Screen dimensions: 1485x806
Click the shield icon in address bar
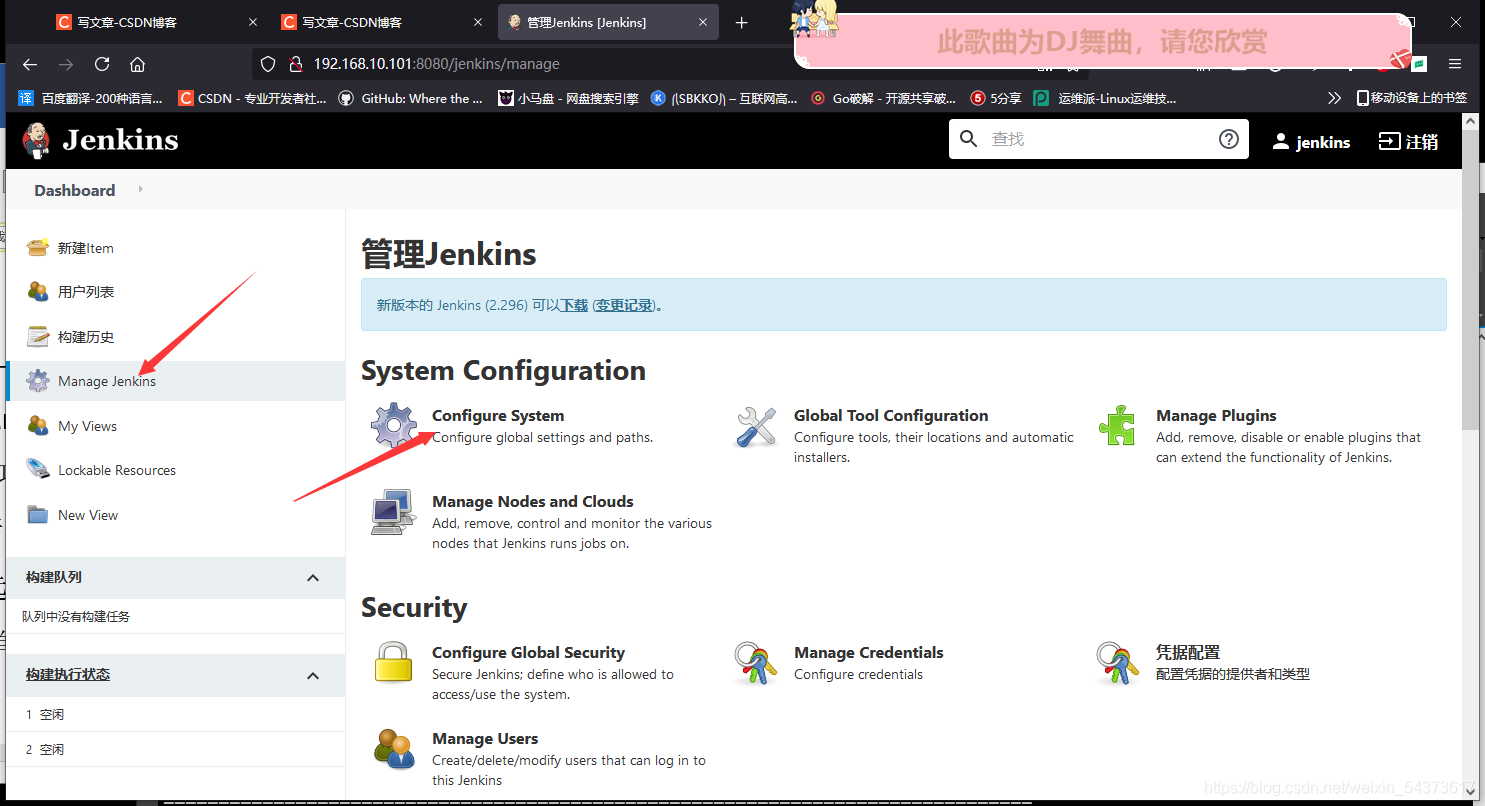pyautogui.click(x=267, y=64)
